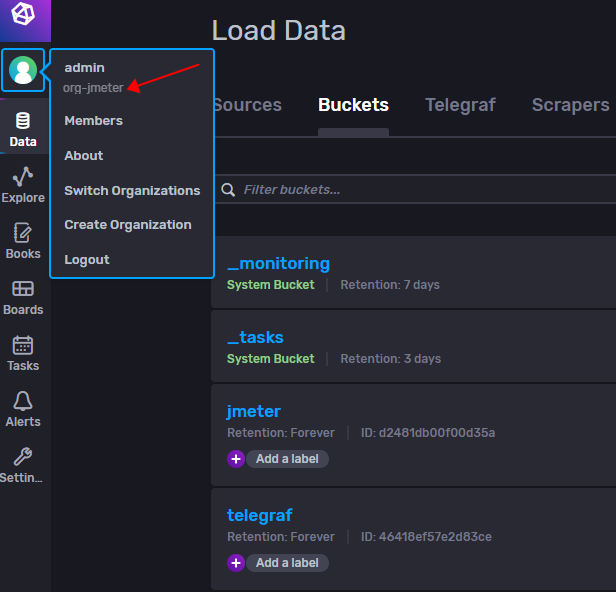Click the purple plus on telegraf bucket
Image resolution: width=616 pixels, height=592 pixels.
[236, 563]
